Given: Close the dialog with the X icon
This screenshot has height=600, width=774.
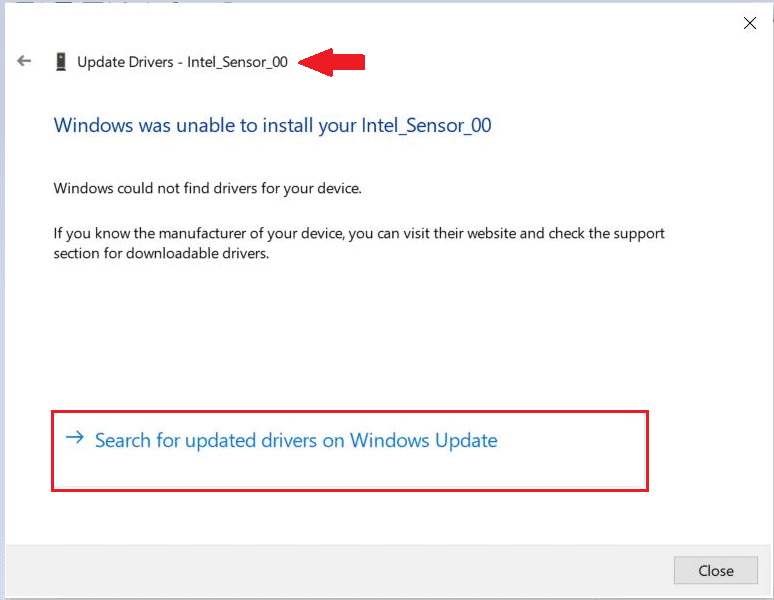Looking at the screenshot, I should click(x=750, y=23).
